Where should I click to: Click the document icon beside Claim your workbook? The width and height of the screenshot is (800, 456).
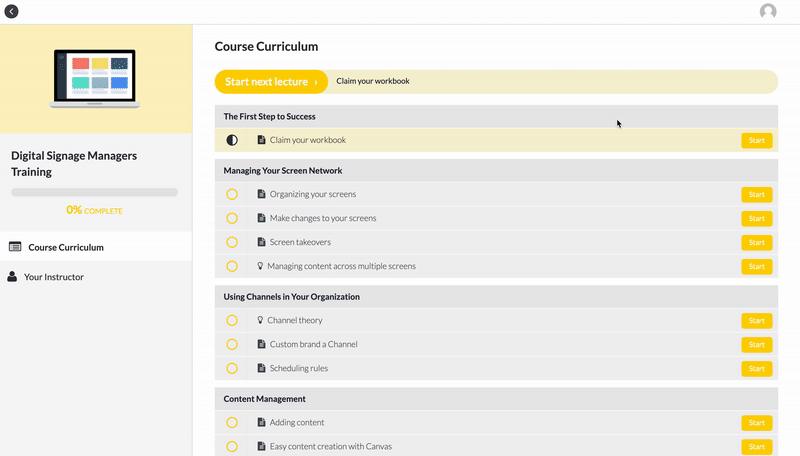point(261,140)
